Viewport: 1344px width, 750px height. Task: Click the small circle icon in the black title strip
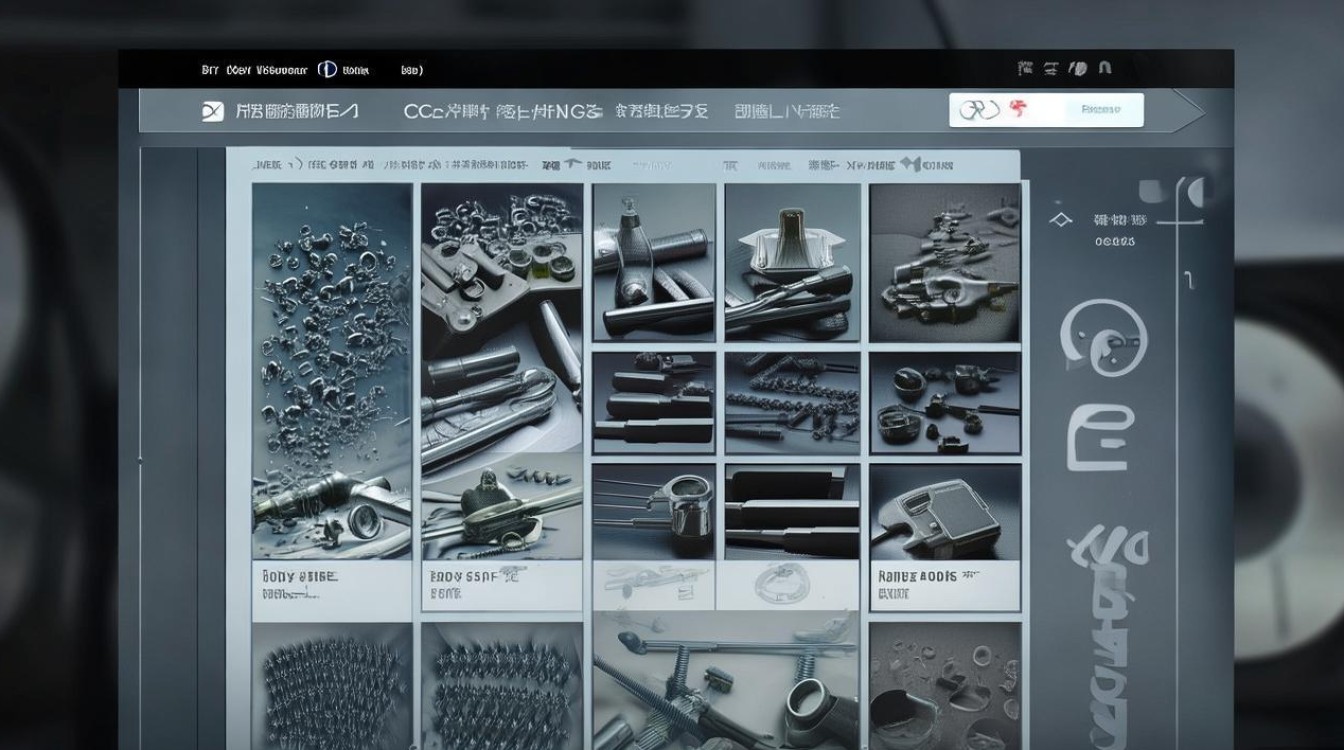tap(326, 70)
